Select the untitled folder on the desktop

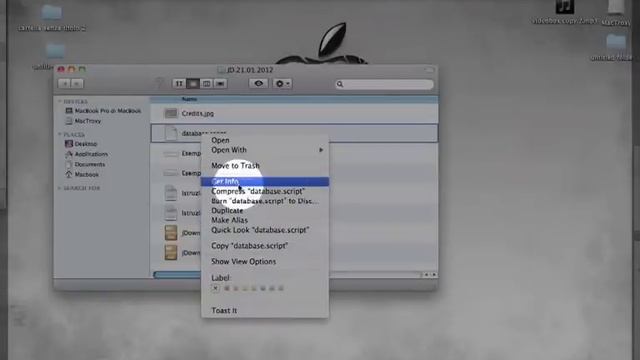point(615,47)
